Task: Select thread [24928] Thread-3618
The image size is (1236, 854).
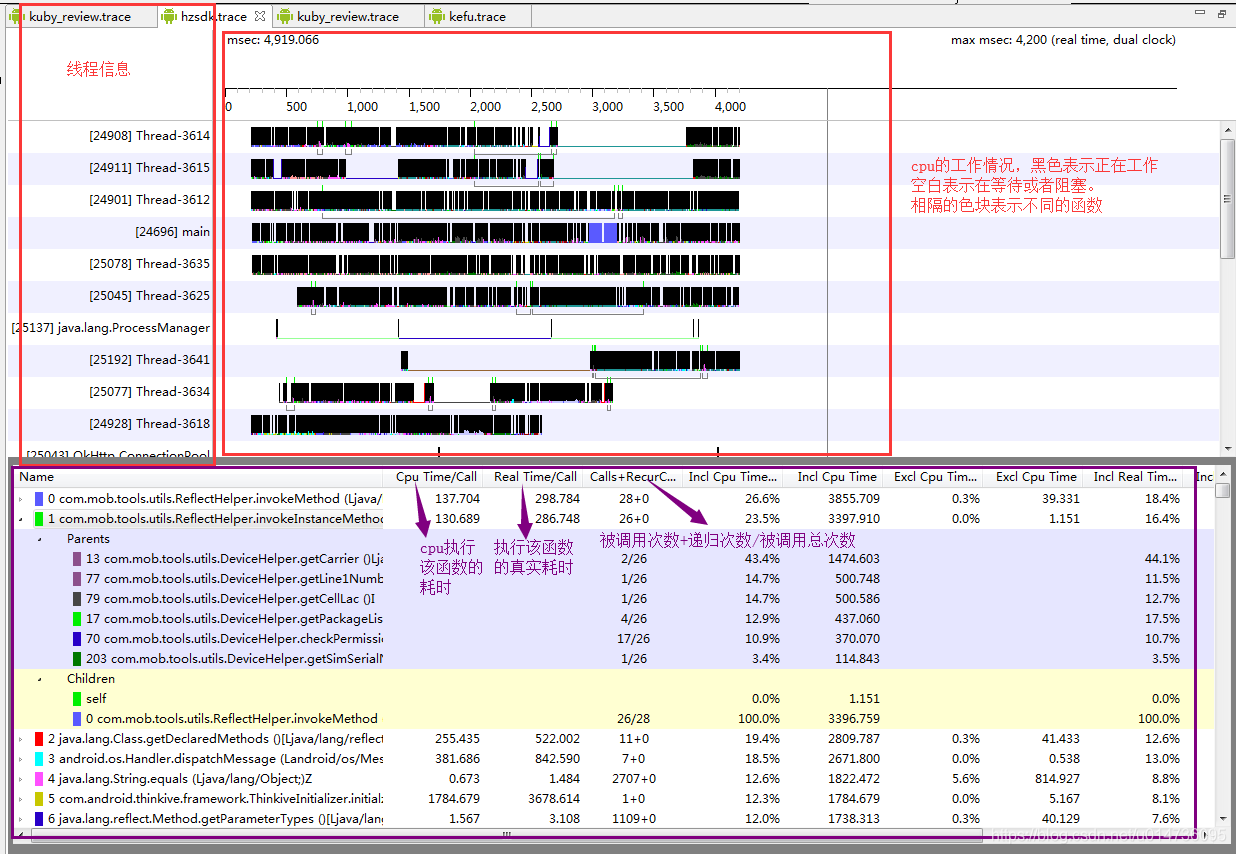Action: click(x=149, y=424)
